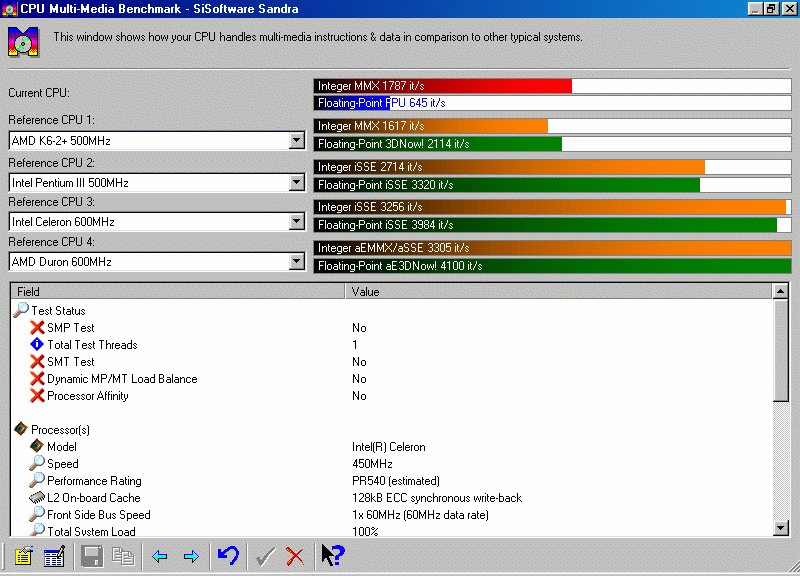Click the Floating-Point 3DNow! 2114 bar
Viewport: 800px width, 576px height.
point(553,144)
